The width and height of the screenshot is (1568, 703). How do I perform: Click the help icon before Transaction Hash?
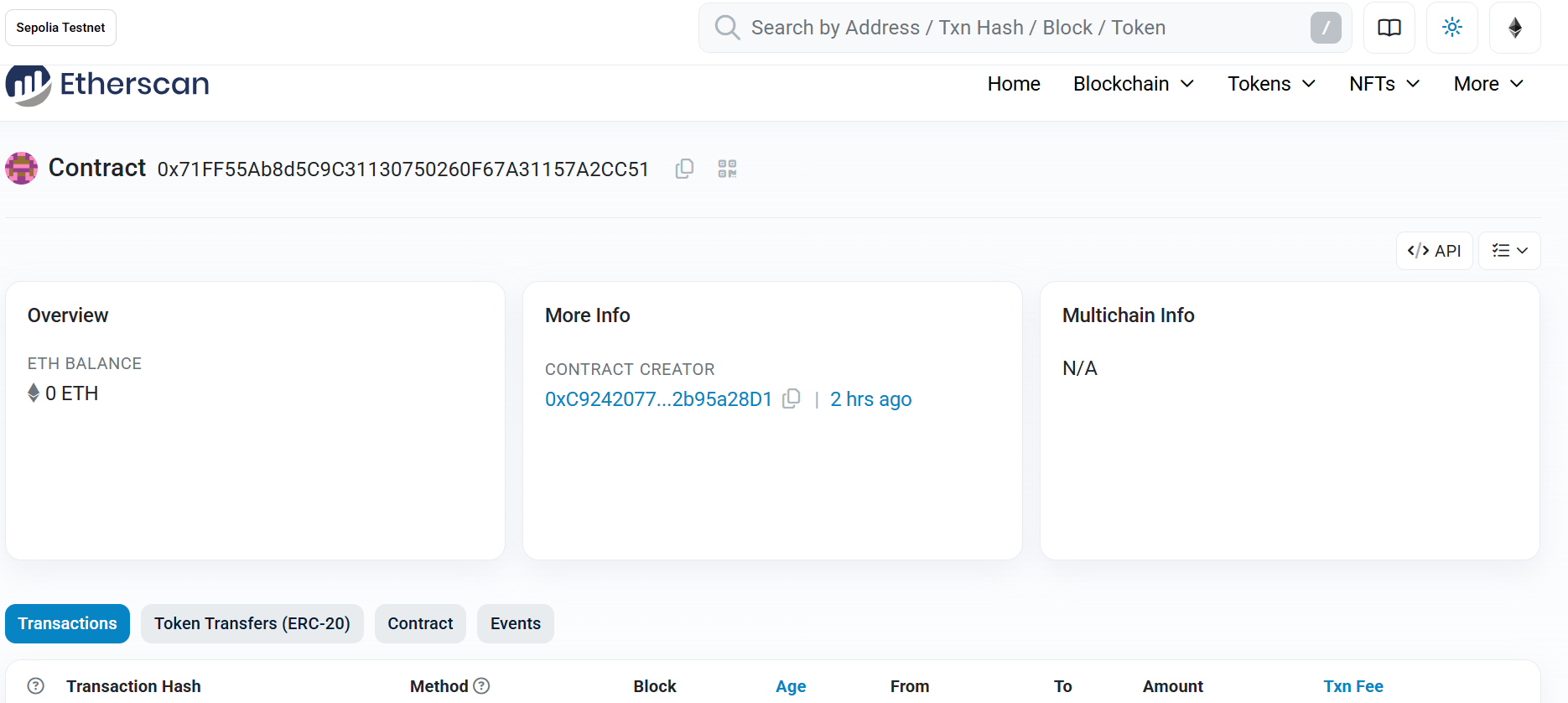pos(36,686)
